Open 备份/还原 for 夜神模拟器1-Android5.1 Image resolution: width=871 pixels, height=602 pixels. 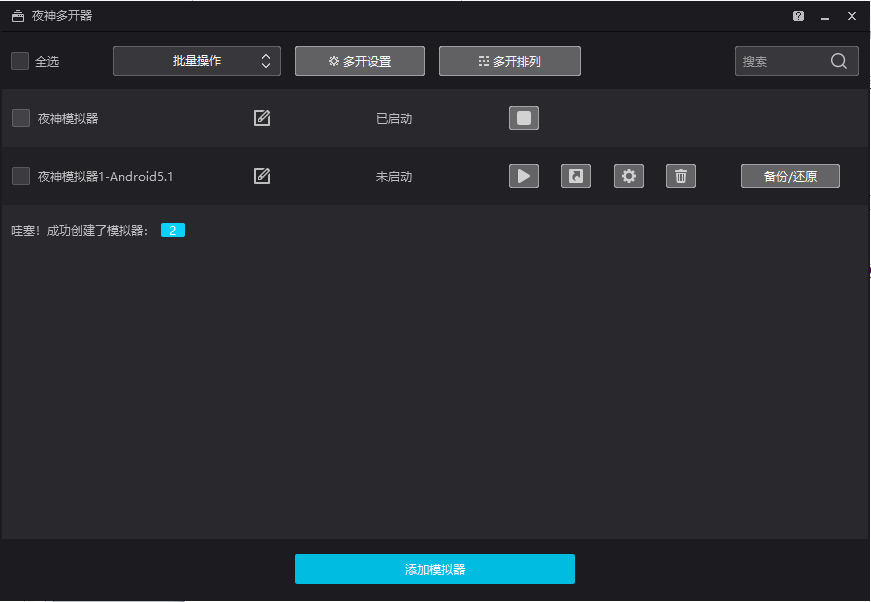coord(790,176)
